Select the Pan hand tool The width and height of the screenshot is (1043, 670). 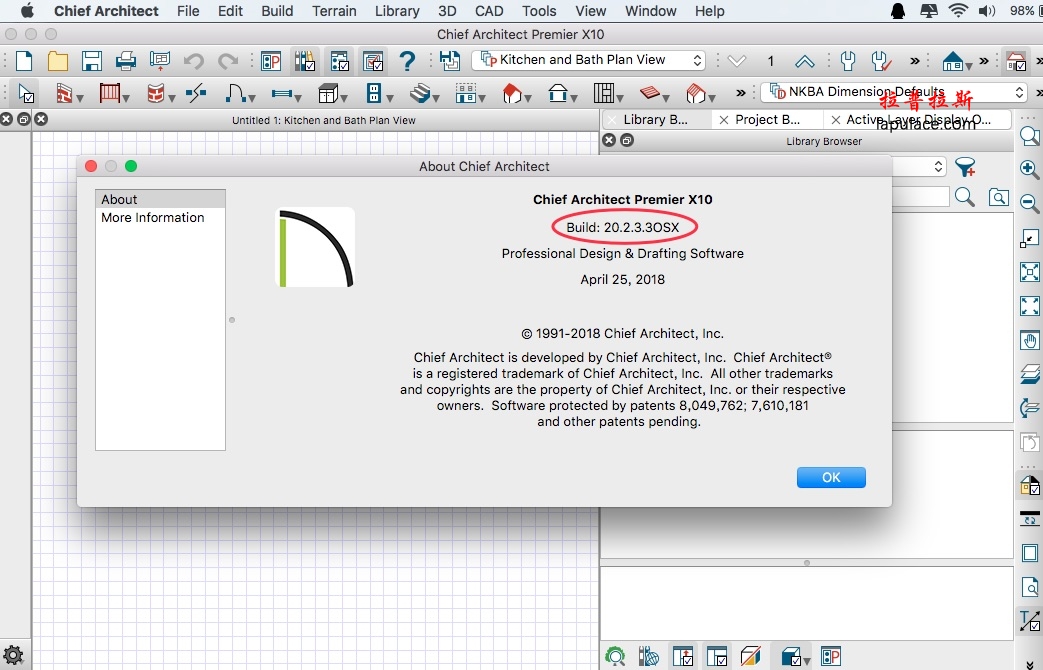click(x=1029, y=340)
